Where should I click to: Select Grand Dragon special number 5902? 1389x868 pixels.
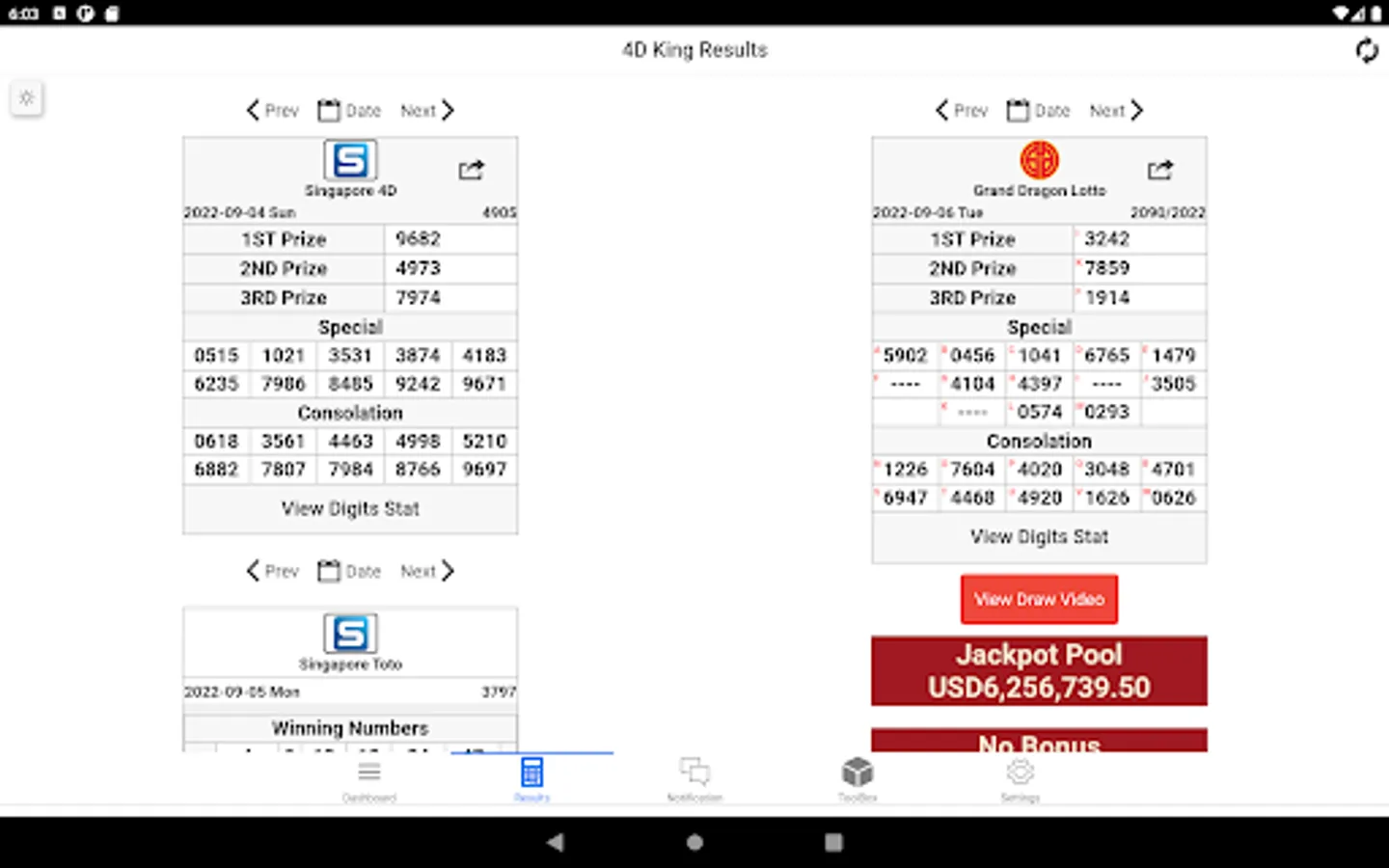905,356
